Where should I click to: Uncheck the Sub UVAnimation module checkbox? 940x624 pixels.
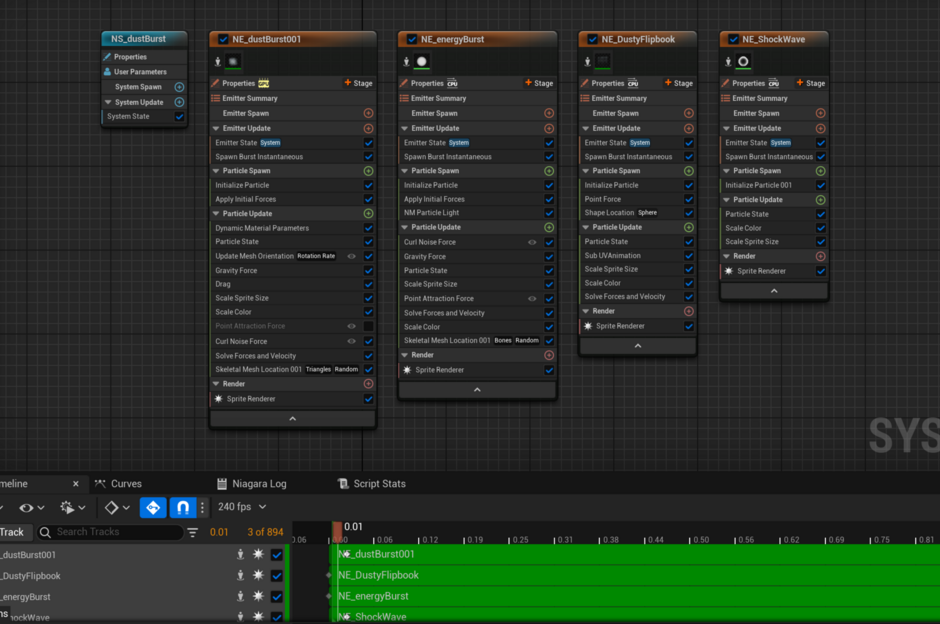pyautogui.click(x=689, y=255)
